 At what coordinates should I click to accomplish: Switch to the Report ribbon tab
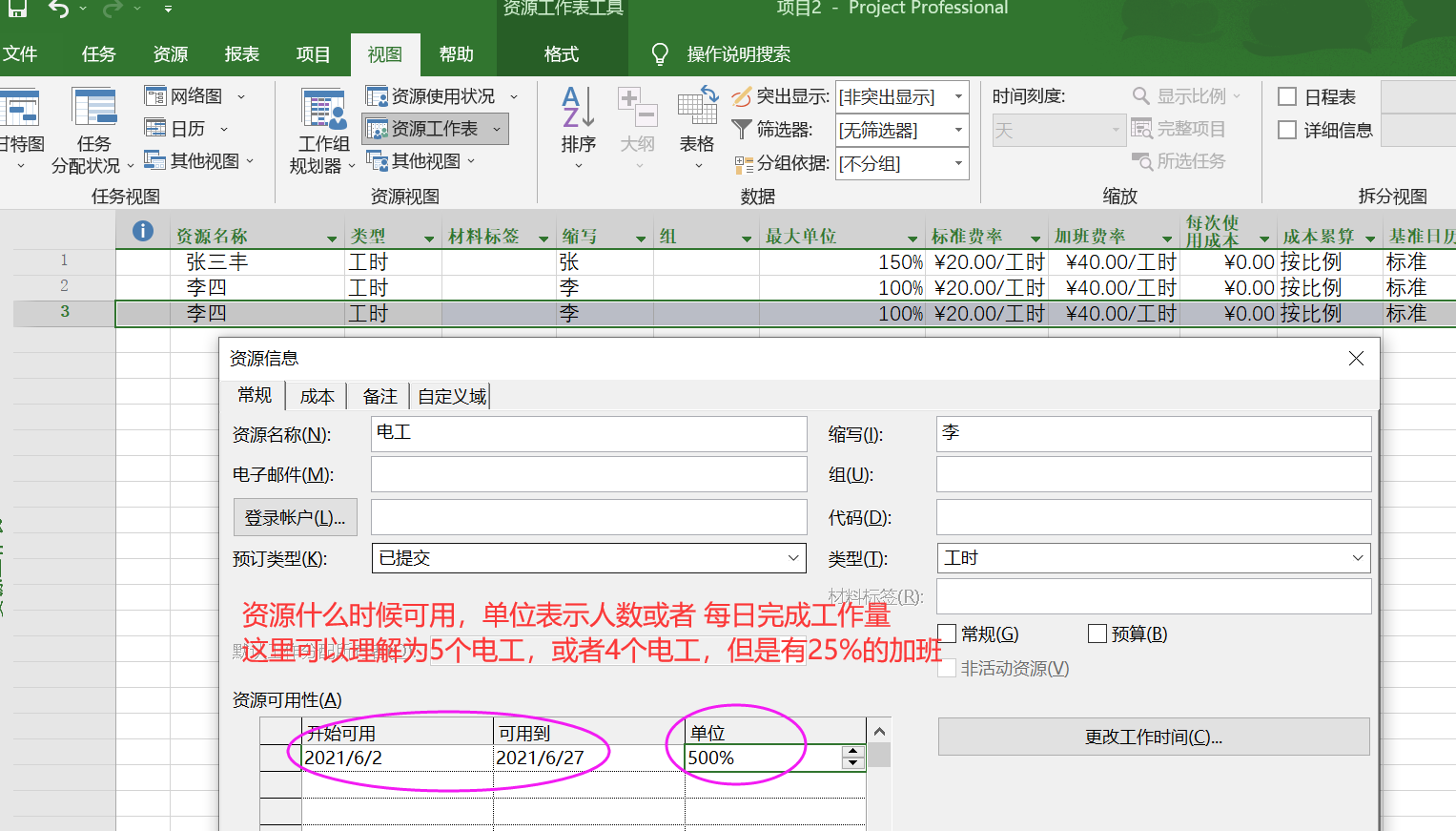[x=242, y=54]
